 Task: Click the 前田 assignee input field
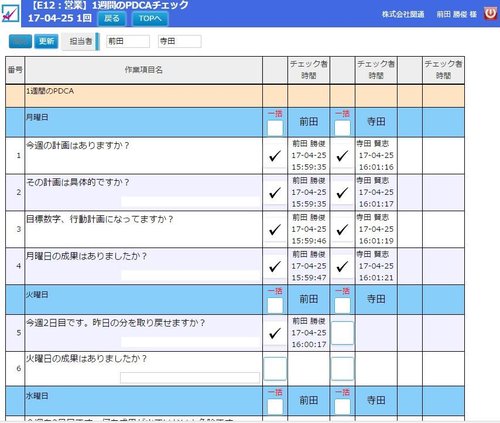pyautogui.click(x=128, y=41)
